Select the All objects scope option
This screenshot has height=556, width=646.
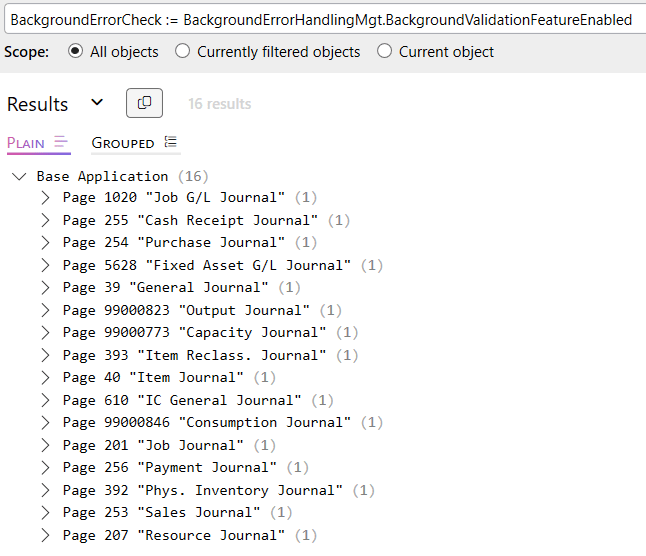tap(76, 52)
